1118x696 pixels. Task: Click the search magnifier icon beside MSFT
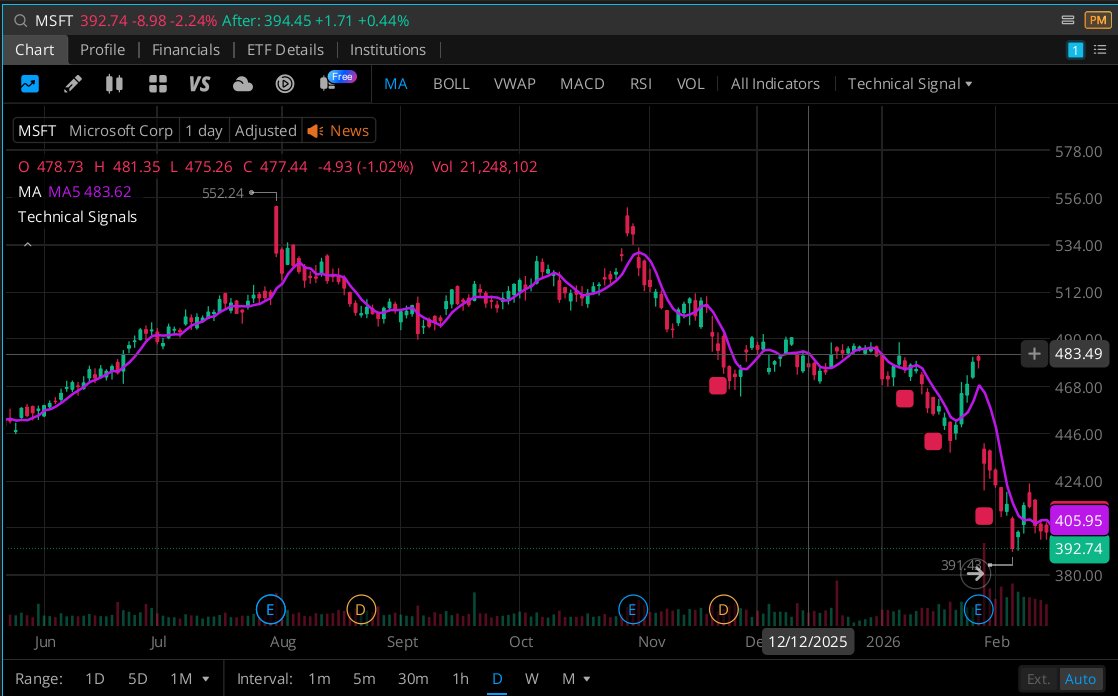[20, 21]
